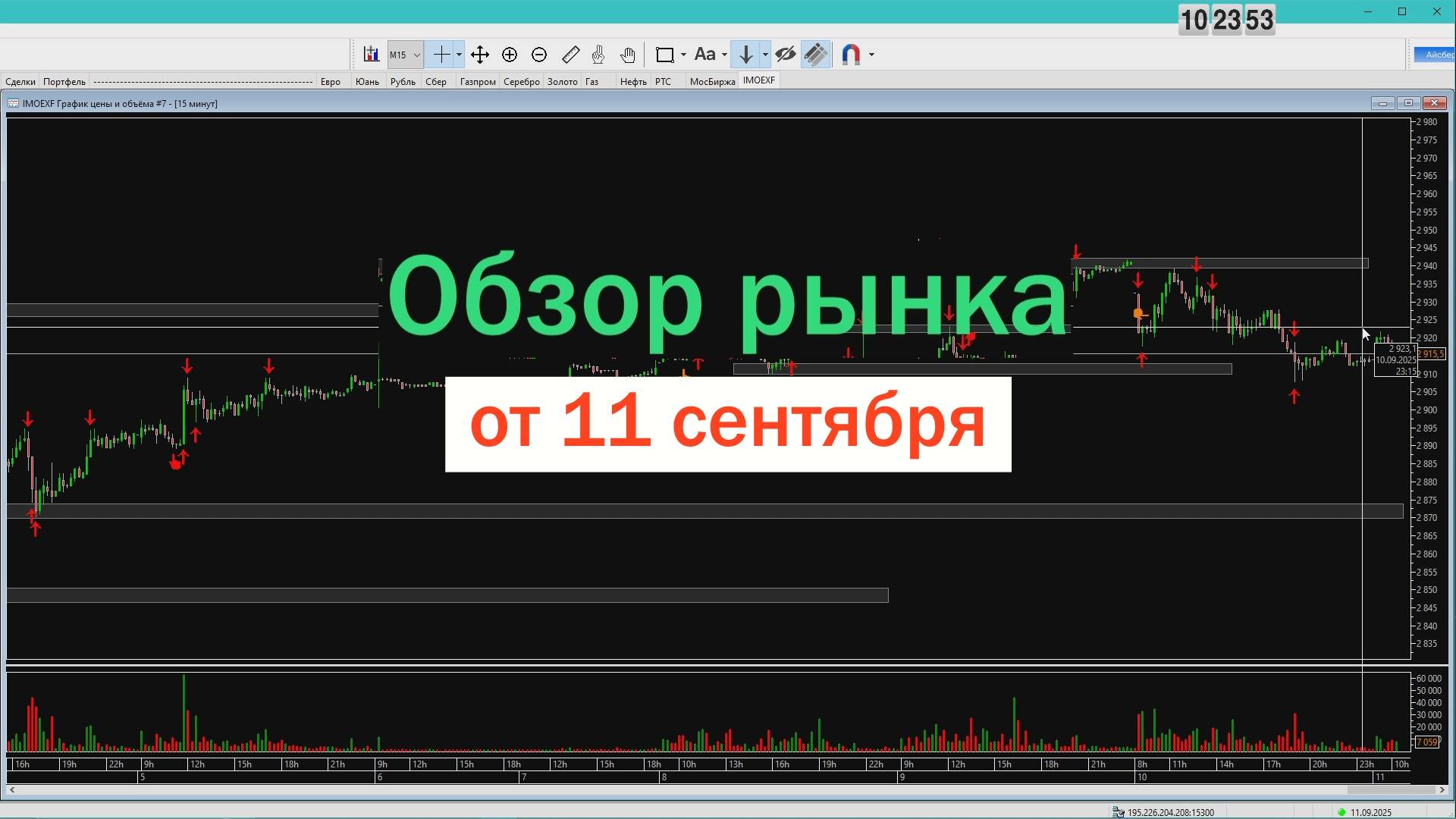Toggle hide drawings crossed-eye icon
The height and width of the screenshot is (819, 1456).
pos(786,55)
